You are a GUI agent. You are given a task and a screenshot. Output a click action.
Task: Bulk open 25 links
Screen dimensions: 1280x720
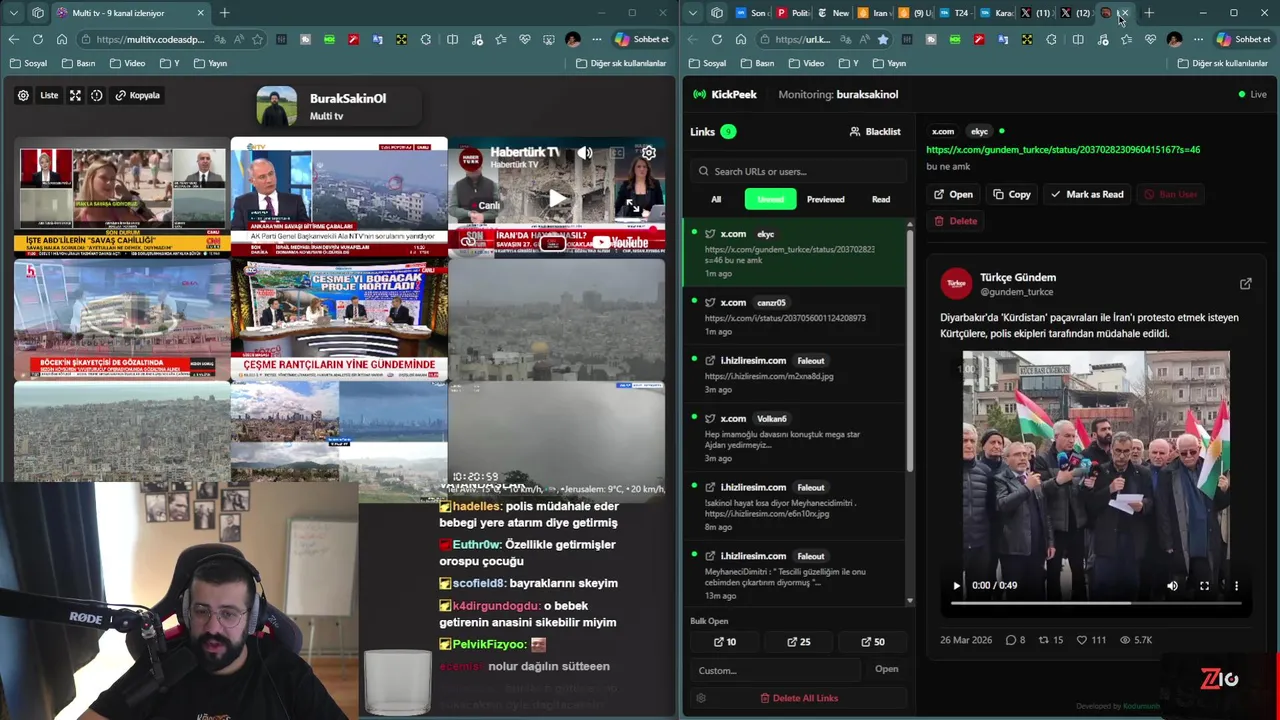(799, 642)
